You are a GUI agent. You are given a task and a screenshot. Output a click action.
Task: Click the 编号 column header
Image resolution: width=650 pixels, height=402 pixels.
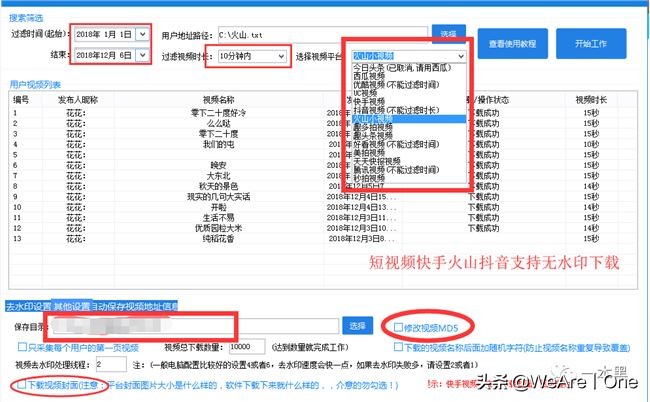click(x=21, y=100)
